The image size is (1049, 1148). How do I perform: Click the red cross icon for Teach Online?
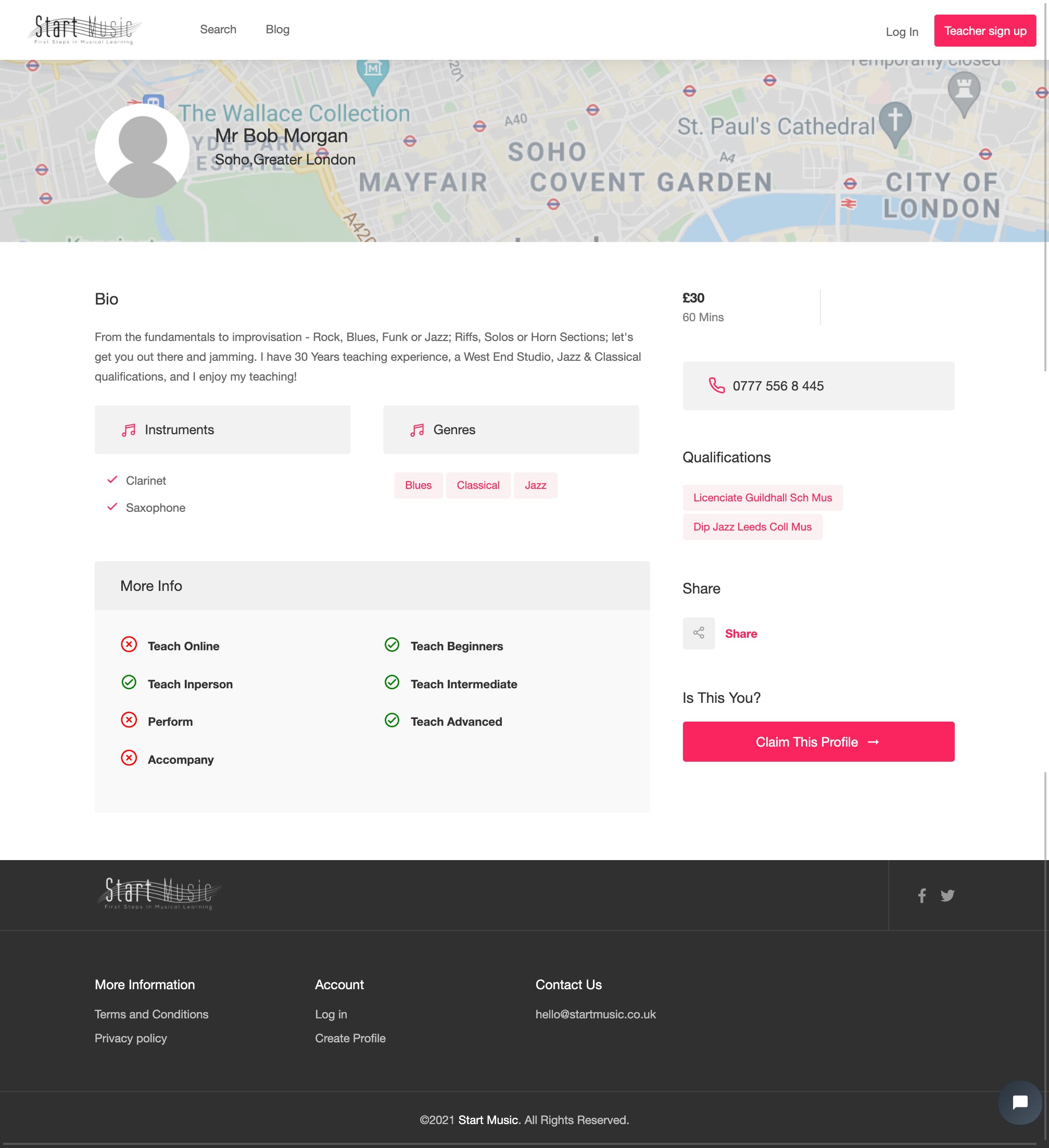point(129,645)
